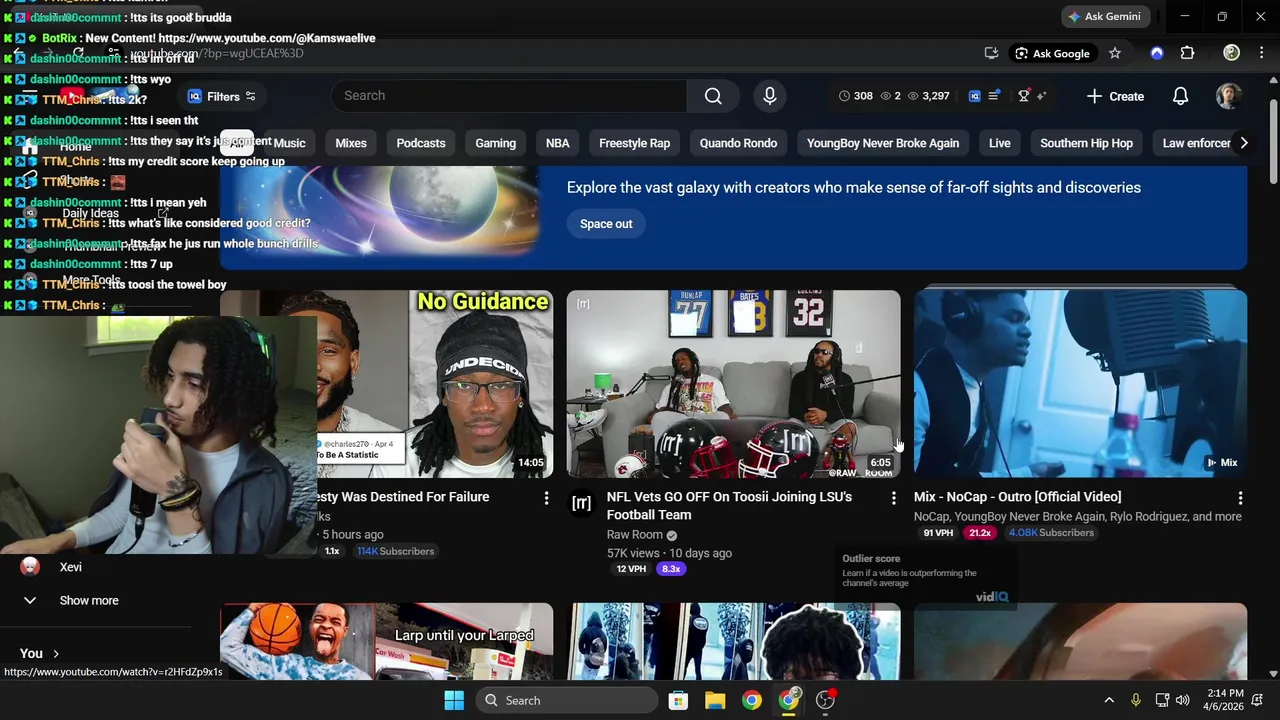Select the Music topic chip
The image size is (1280, 720).
tap(289, 143)
